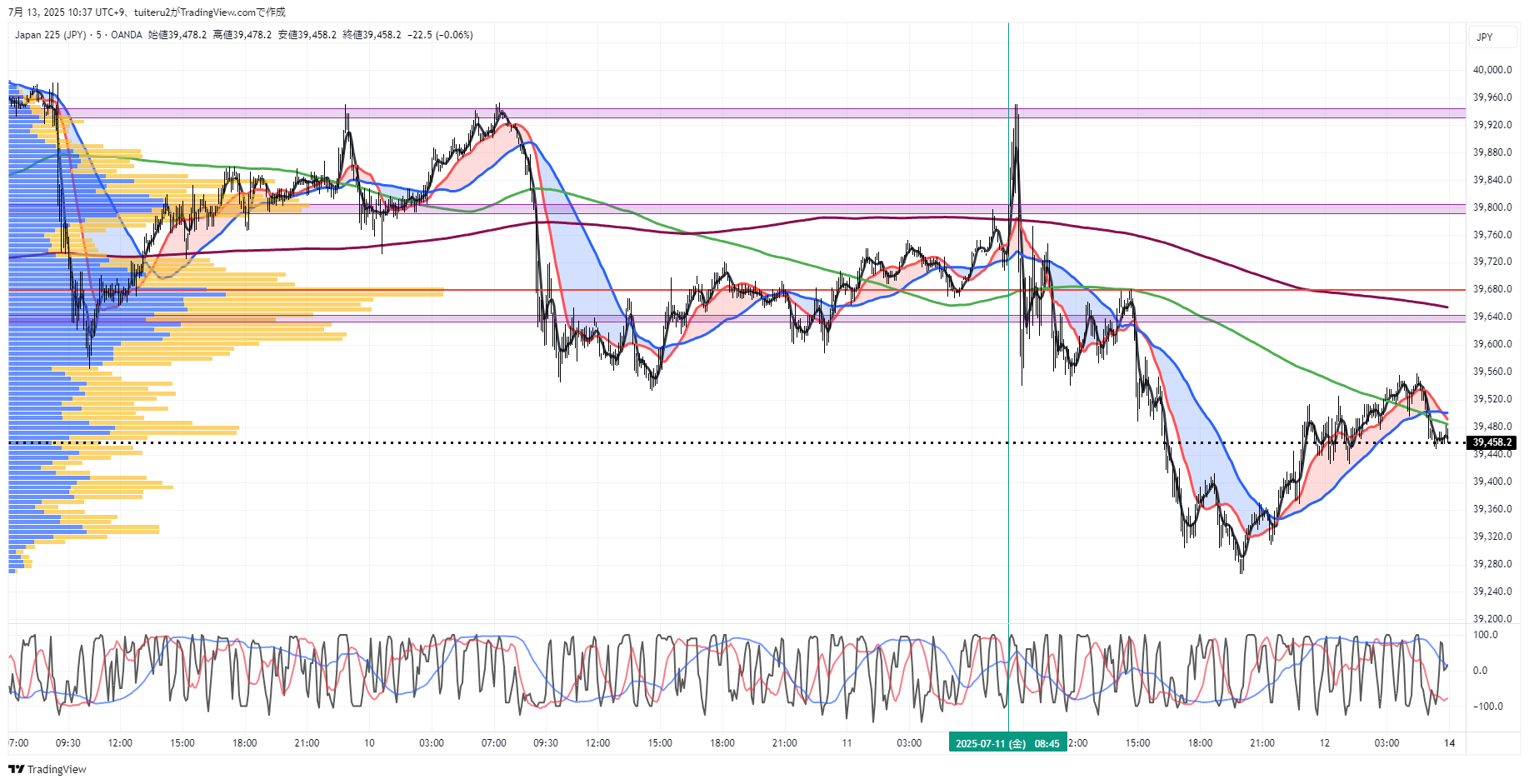Click the 39,400.0 price axis label
The height and width of the screenshot is (784, 1529).
(1492, 482)
